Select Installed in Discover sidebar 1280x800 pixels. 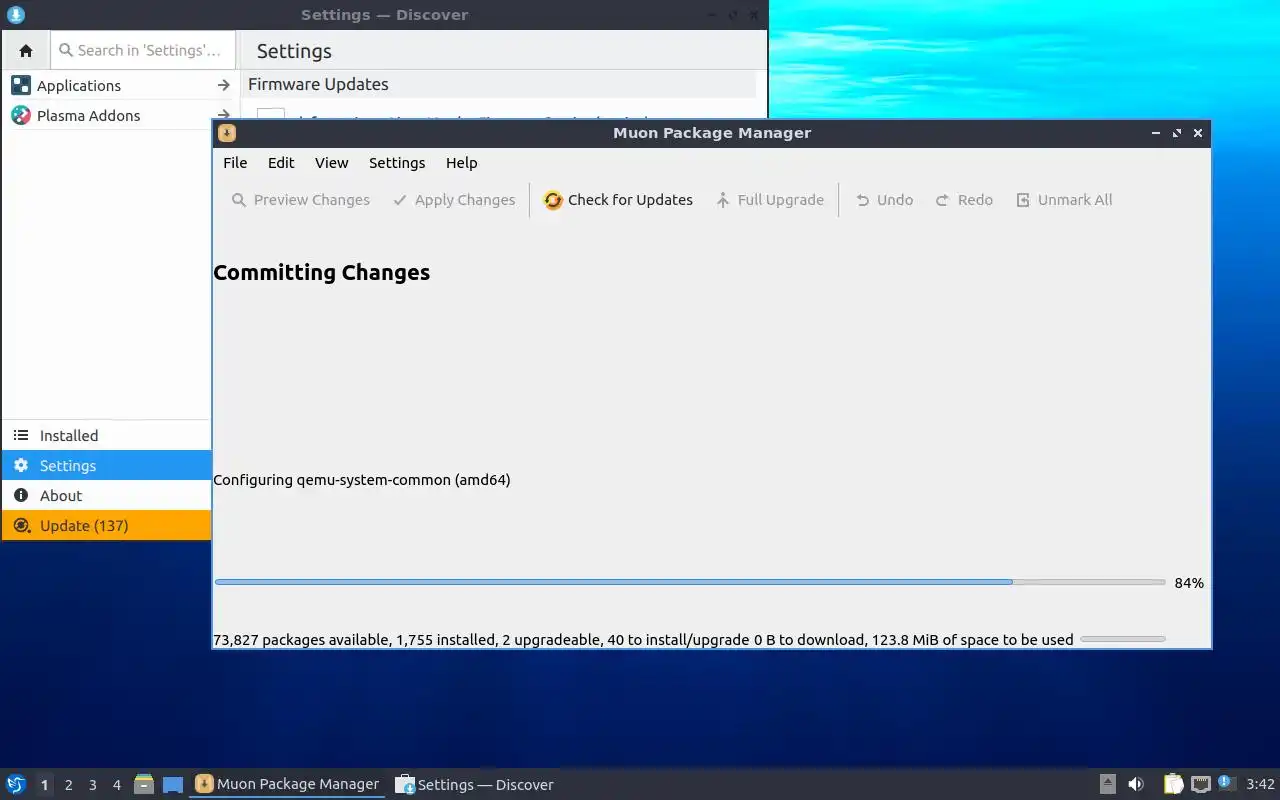click(106, 436)
